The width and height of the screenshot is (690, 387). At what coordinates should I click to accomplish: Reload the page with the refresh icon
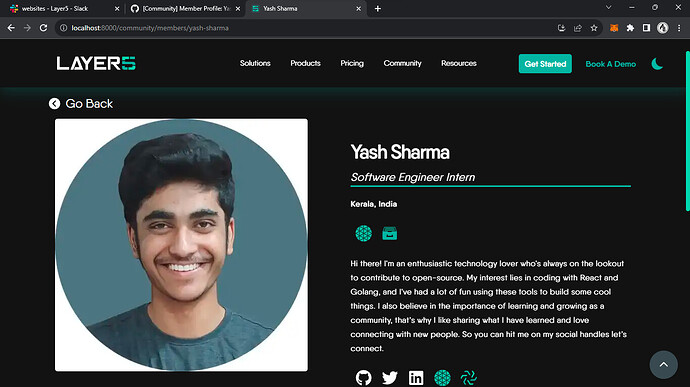43,28
